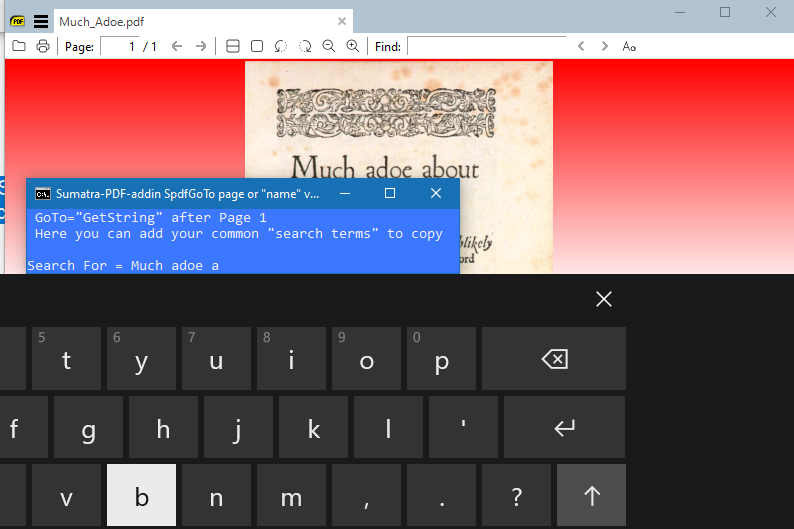Tap the v key
794x529 pixels.
tap(66, 496)
